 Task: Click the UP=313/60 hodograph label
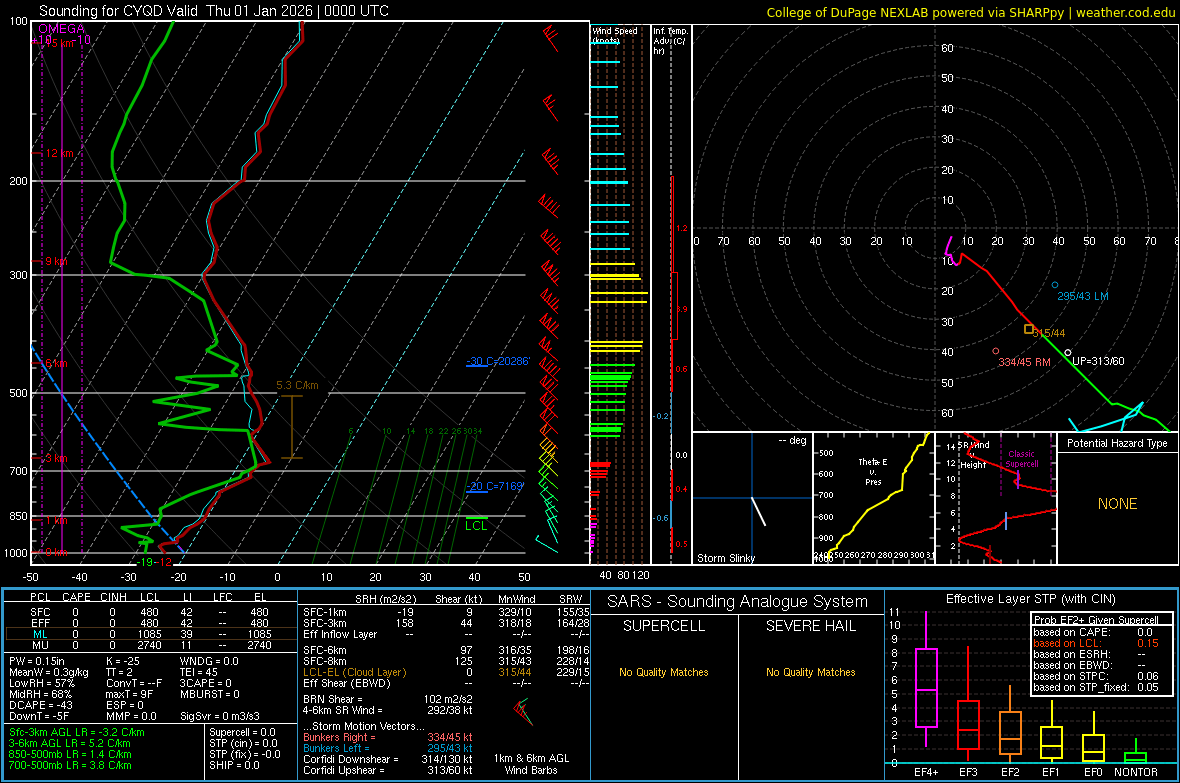click(1098, 361)
